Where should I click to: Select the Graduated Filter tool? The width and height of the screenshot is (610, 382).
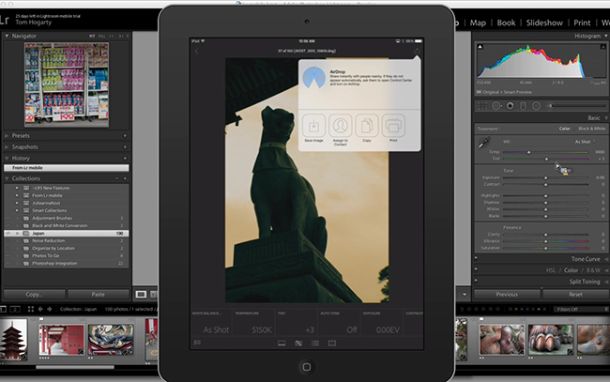pyautogui.click(x=523, y=106)
